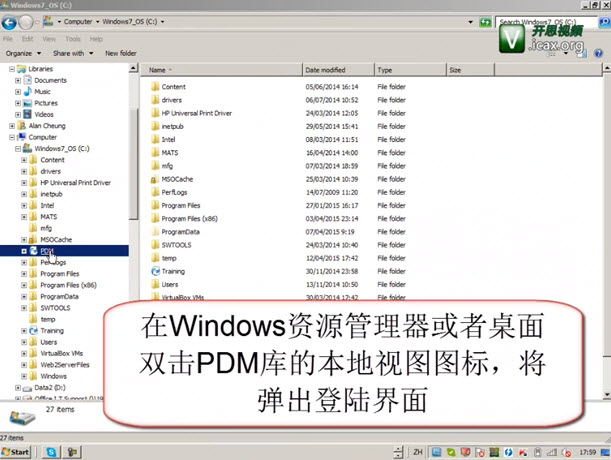Click the blue Bluetooth-style tray icon

[508, 452]
